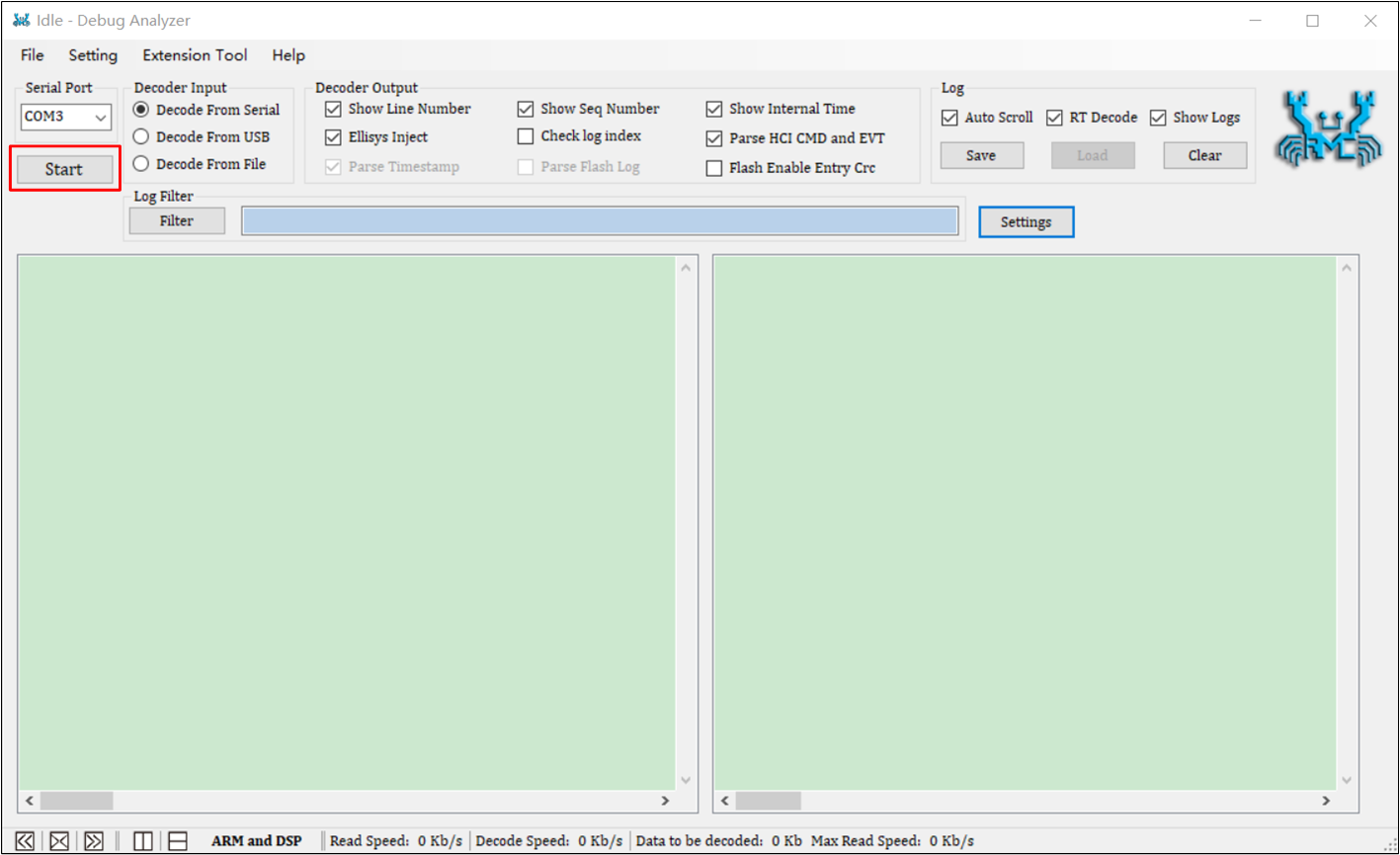Viewport: 1400px width, 855px height.
Task: Maximize the Debug Analyzer window
Action: (1313, 21)
